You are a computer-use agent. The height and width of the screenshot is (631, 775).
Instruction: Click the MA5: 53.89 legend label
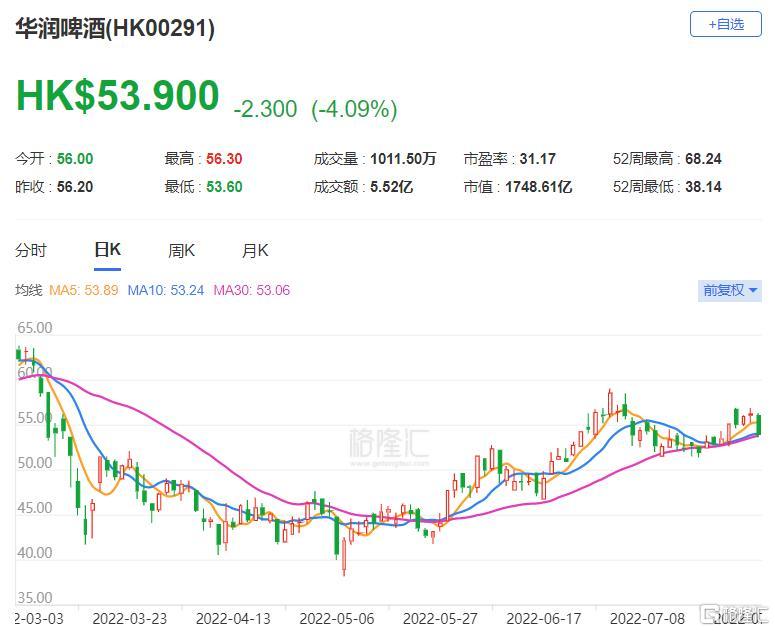point(84,290)
